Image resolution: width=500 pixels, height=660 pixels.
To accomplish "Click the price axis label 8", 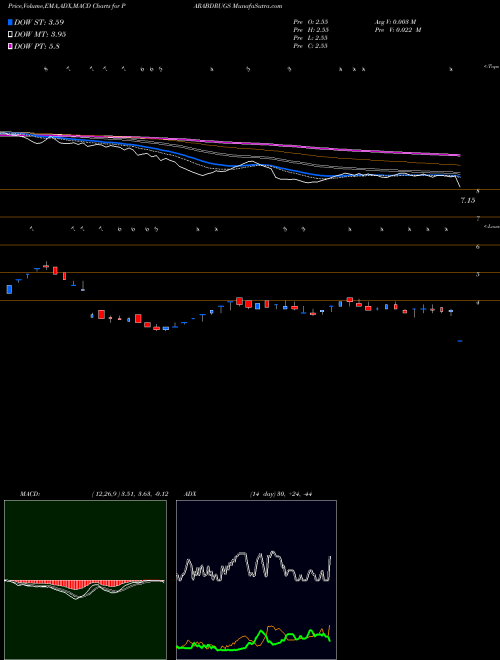I will (478, 191).
